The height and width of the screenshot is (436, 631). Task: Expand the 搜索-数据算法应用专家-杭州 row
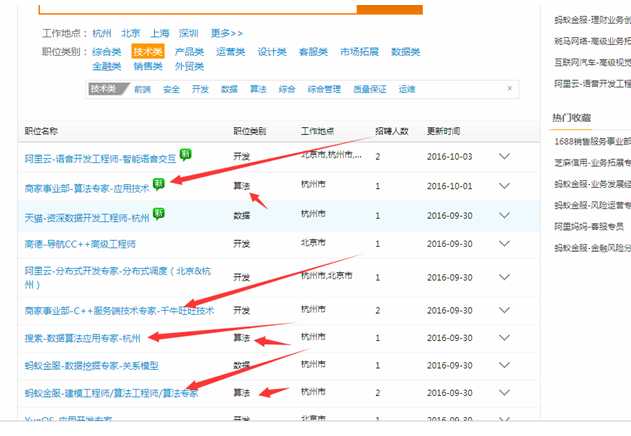504,338
